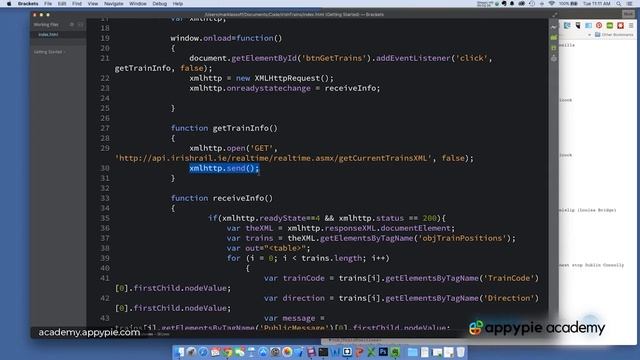Click the green extension icon in browser toolbar
Viewport: 640px width, 360px height.
609,25
